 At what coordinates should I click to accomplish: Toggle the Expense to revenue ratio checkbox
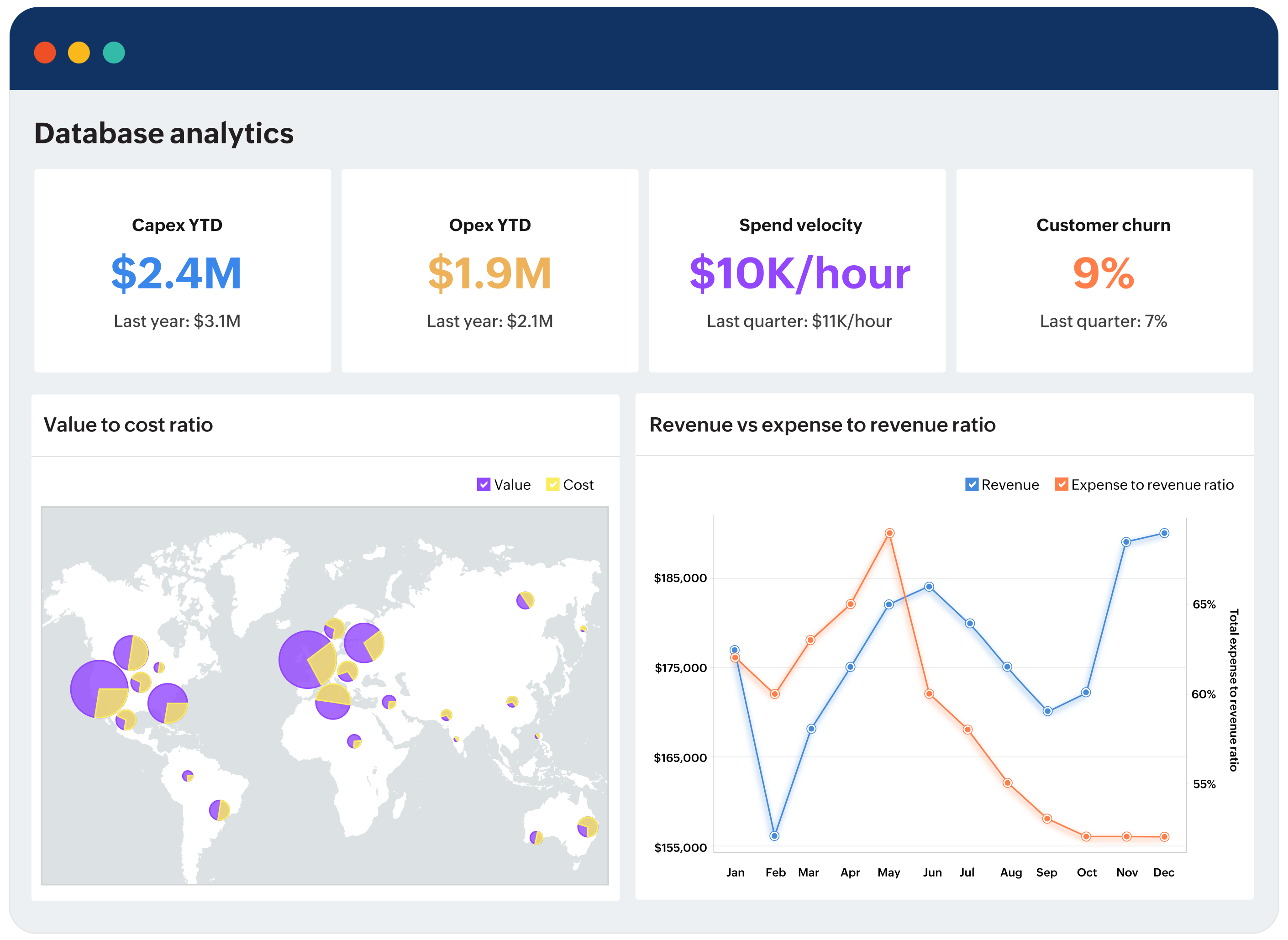(x=1061, y=484)
